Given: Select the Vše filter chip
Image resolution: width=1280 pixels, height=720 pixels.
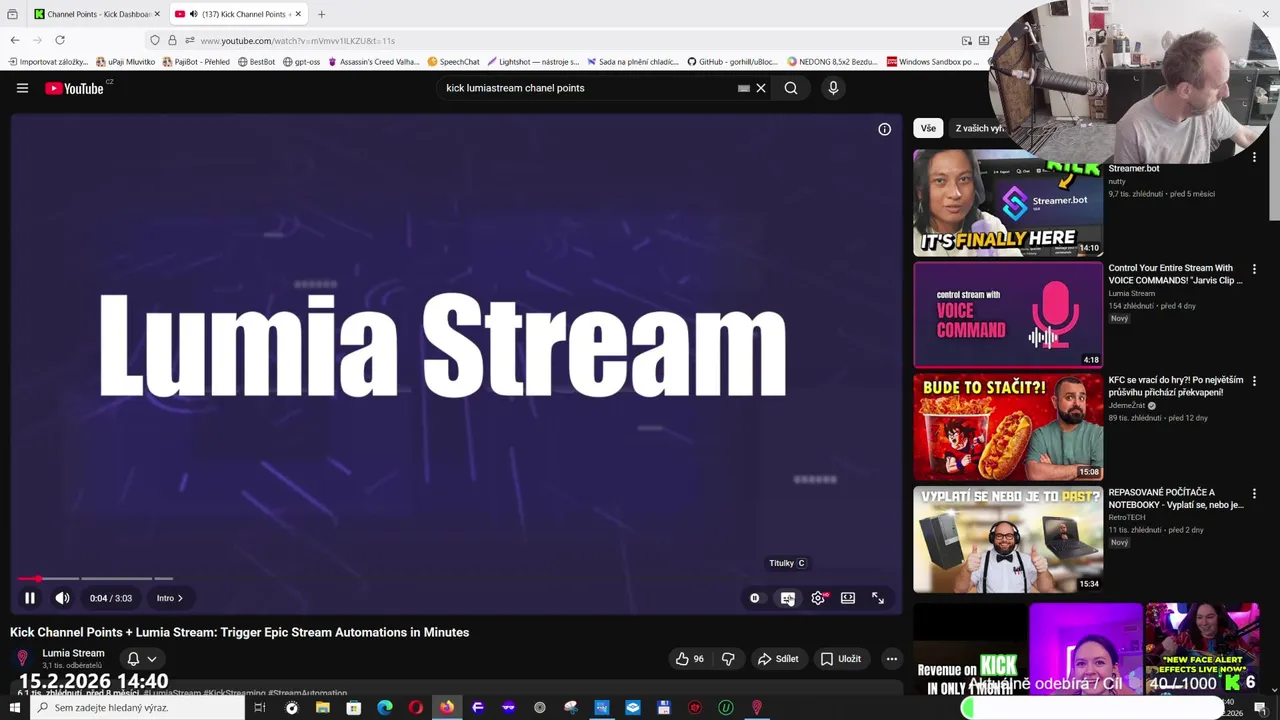Looking at the screenshot, I should 928,128.
